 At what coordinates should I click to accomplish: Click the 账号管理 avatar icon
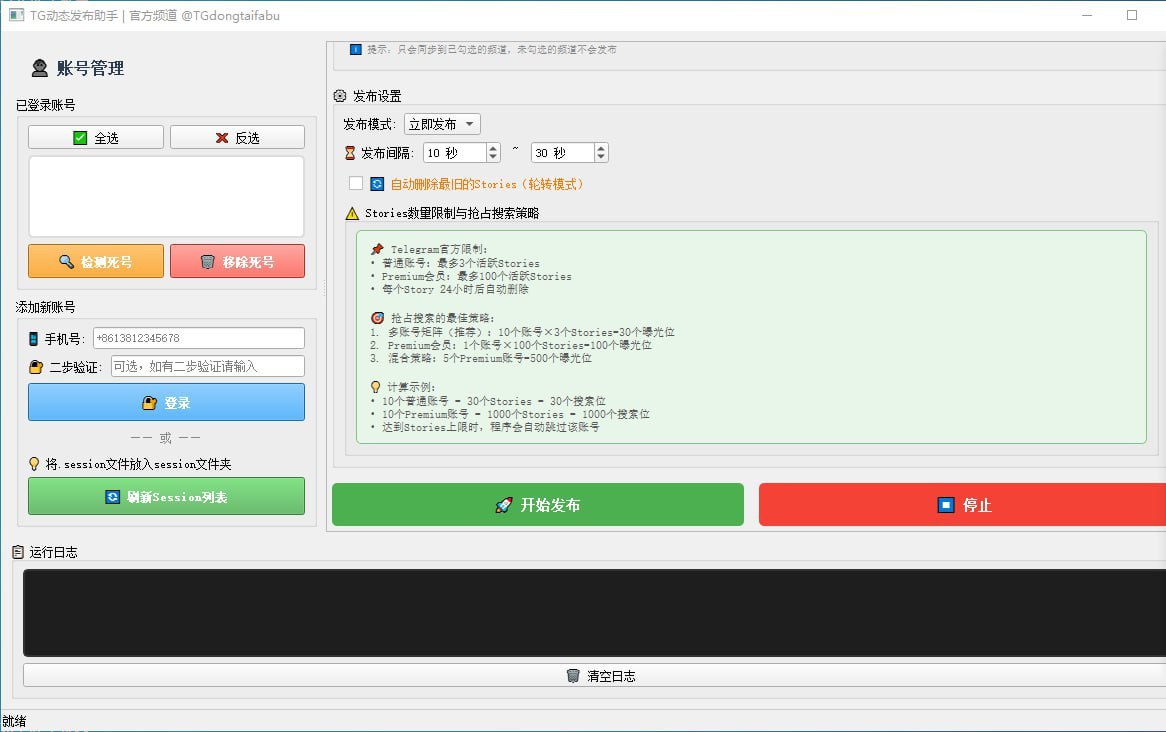[40, 69]
